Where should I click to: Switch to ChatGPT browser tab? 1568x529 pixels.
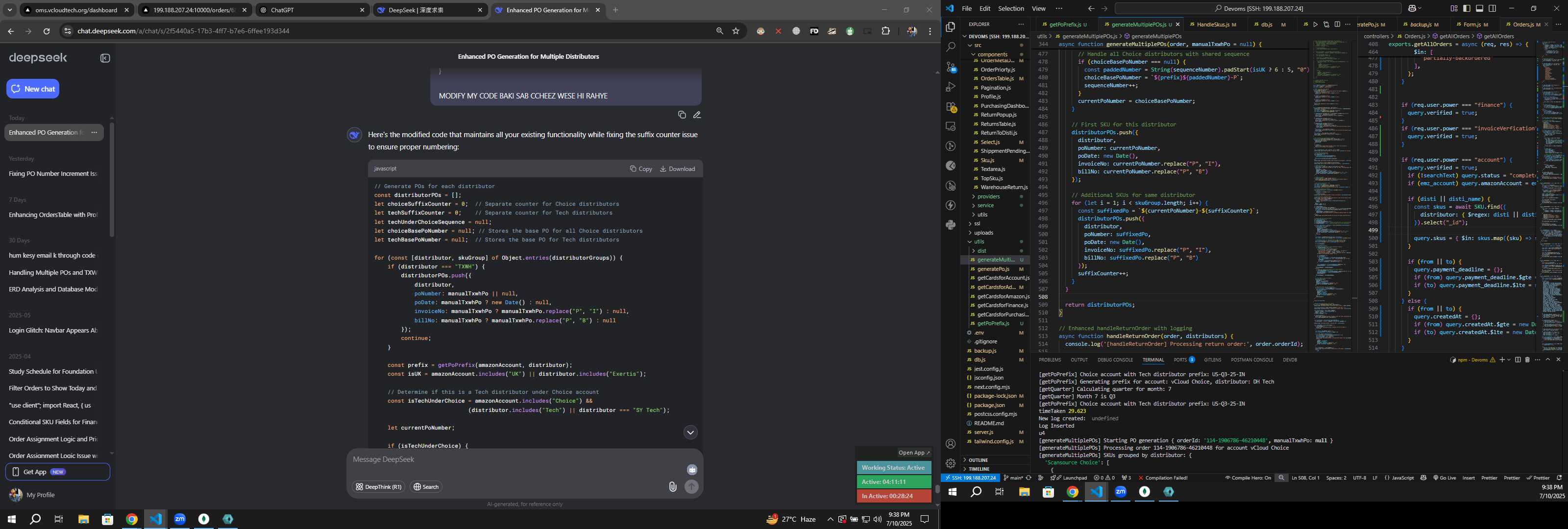pyautogui.click(x=311, y=10)
